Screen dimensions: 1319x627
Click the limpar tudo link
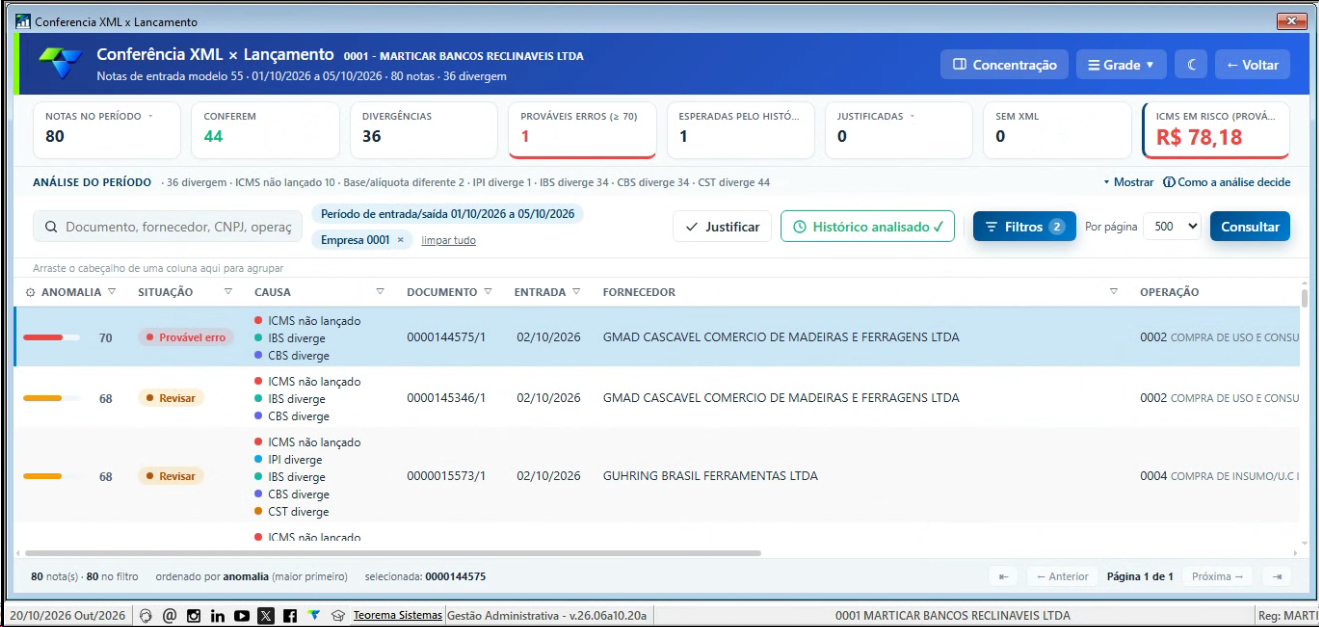448,240
